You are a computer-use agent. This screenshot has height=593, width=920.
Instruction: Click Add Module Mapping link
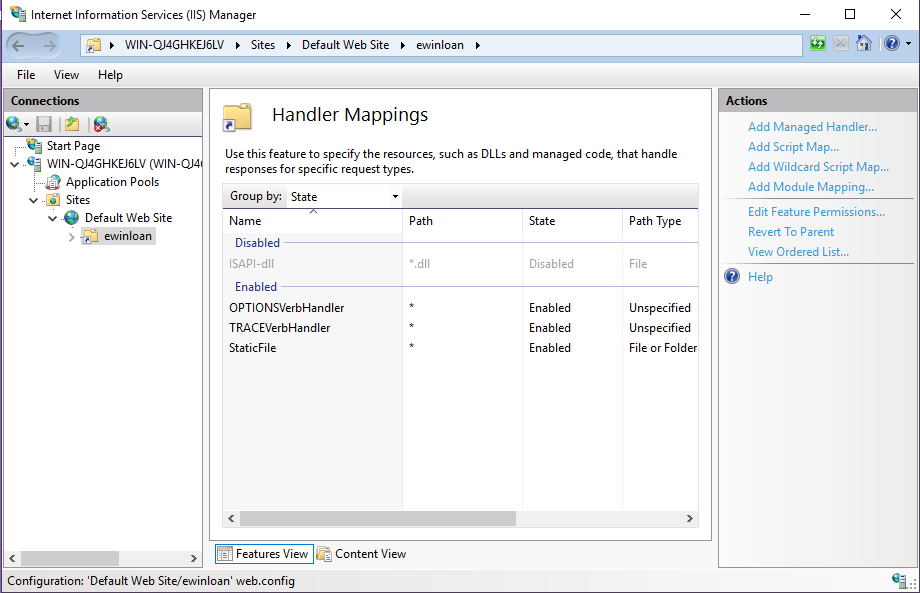tap(811, 187)
